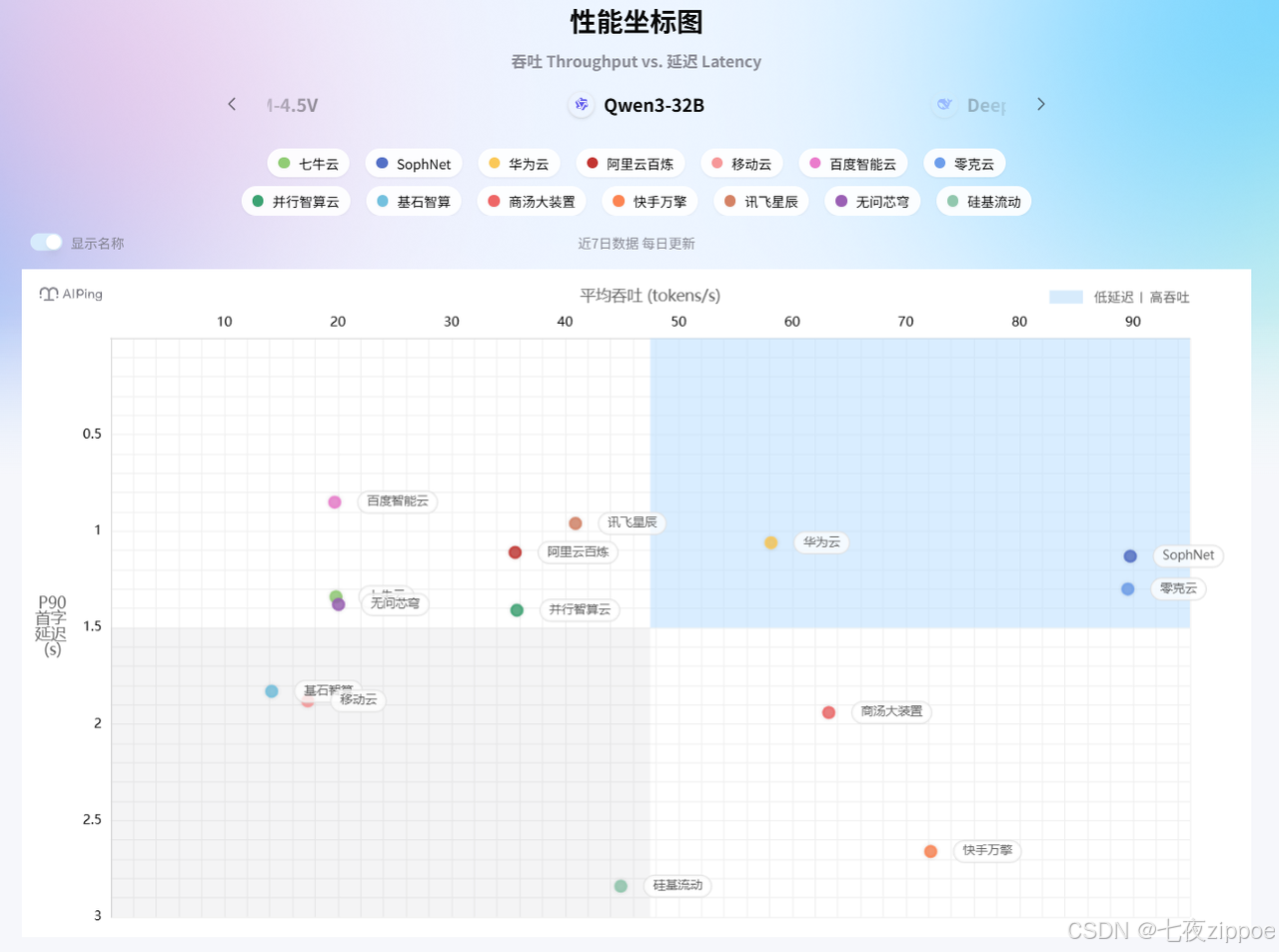Toggle the 显示名称 switch
This screenshot has width=1279, height=952.
pyautogui.click(x=46, y=242)
